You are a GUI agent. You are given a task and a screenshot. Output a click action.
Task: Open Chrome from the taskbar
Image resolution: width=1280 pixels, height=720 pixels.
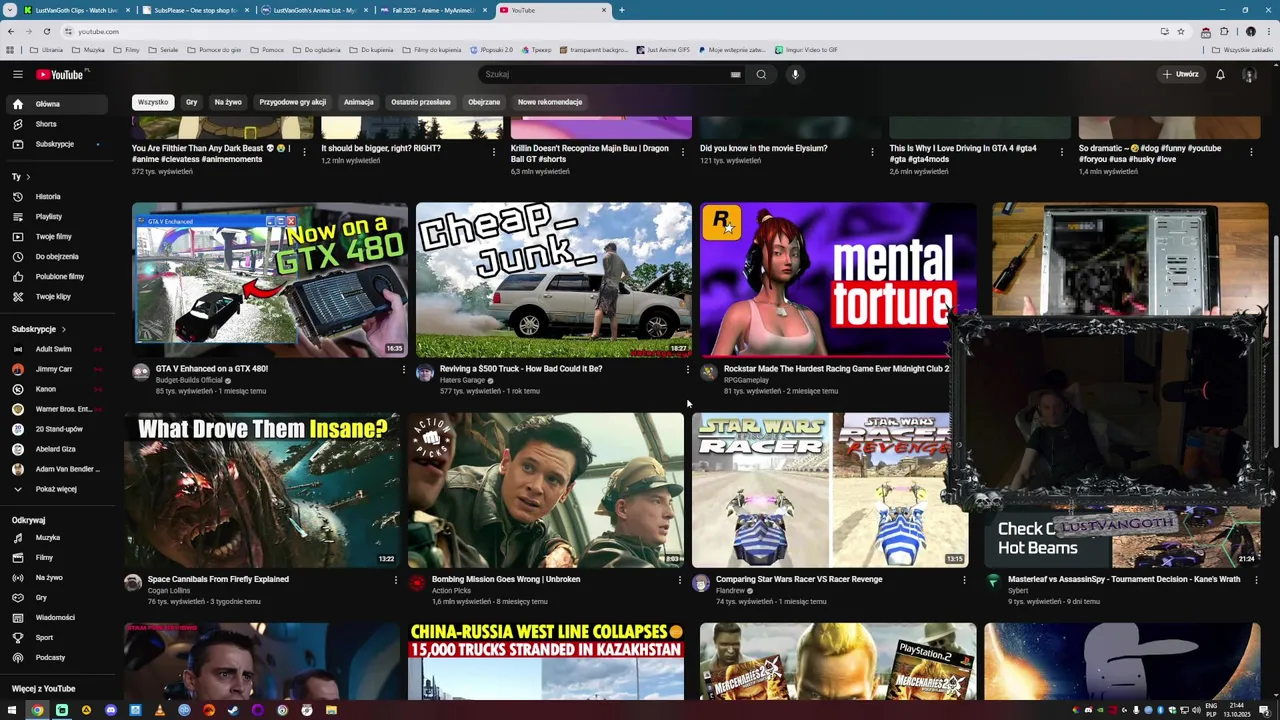37,710
